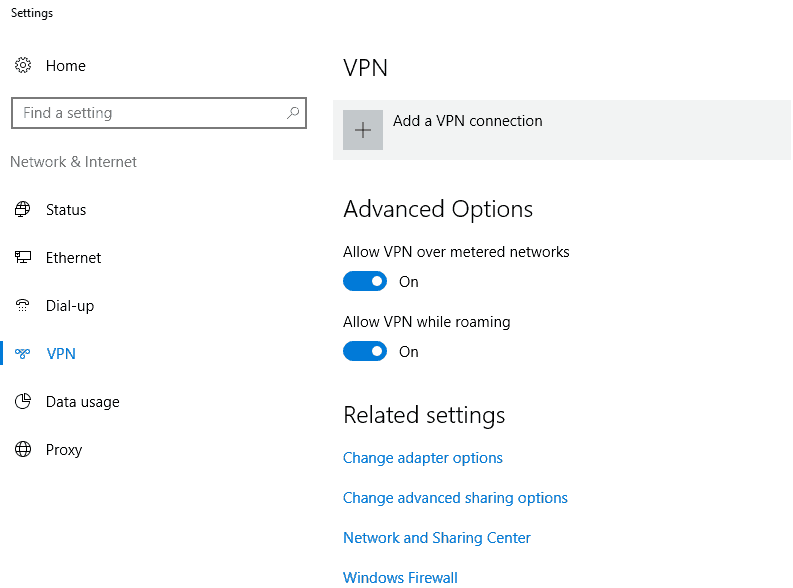
Task: Open the Data usage pie icon
Action: [x=23, y=401]
